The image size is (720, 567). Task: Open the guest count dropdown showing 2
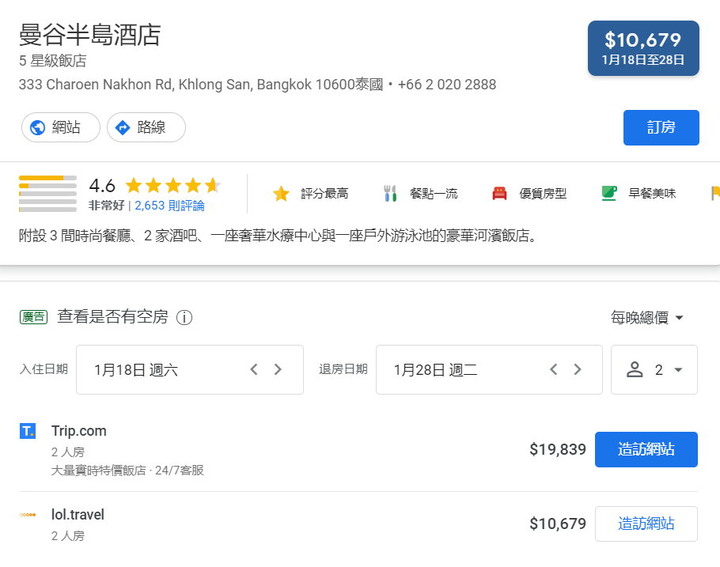click(654, 370)
